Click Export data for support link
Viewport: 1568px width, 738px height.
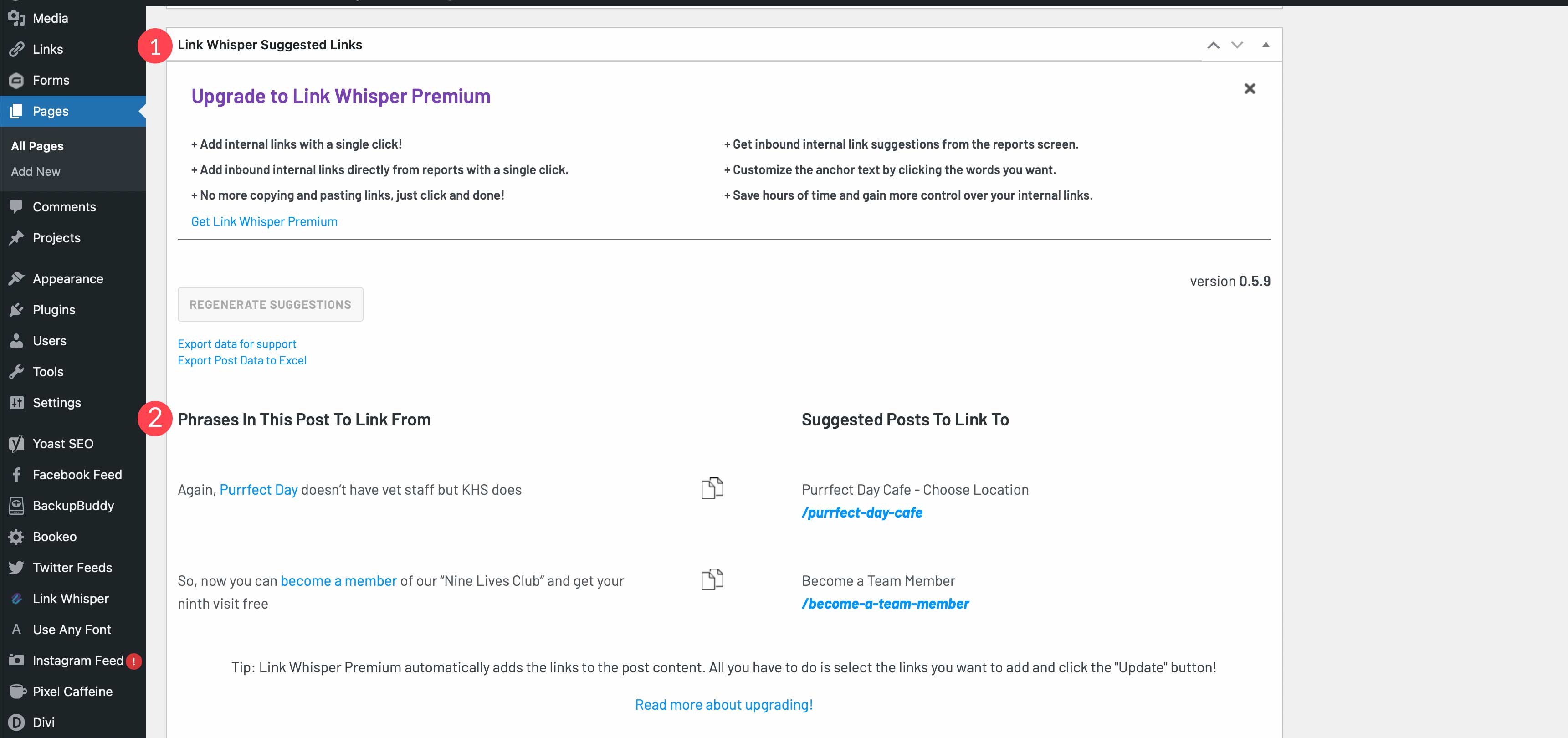[x=236, y=343]
